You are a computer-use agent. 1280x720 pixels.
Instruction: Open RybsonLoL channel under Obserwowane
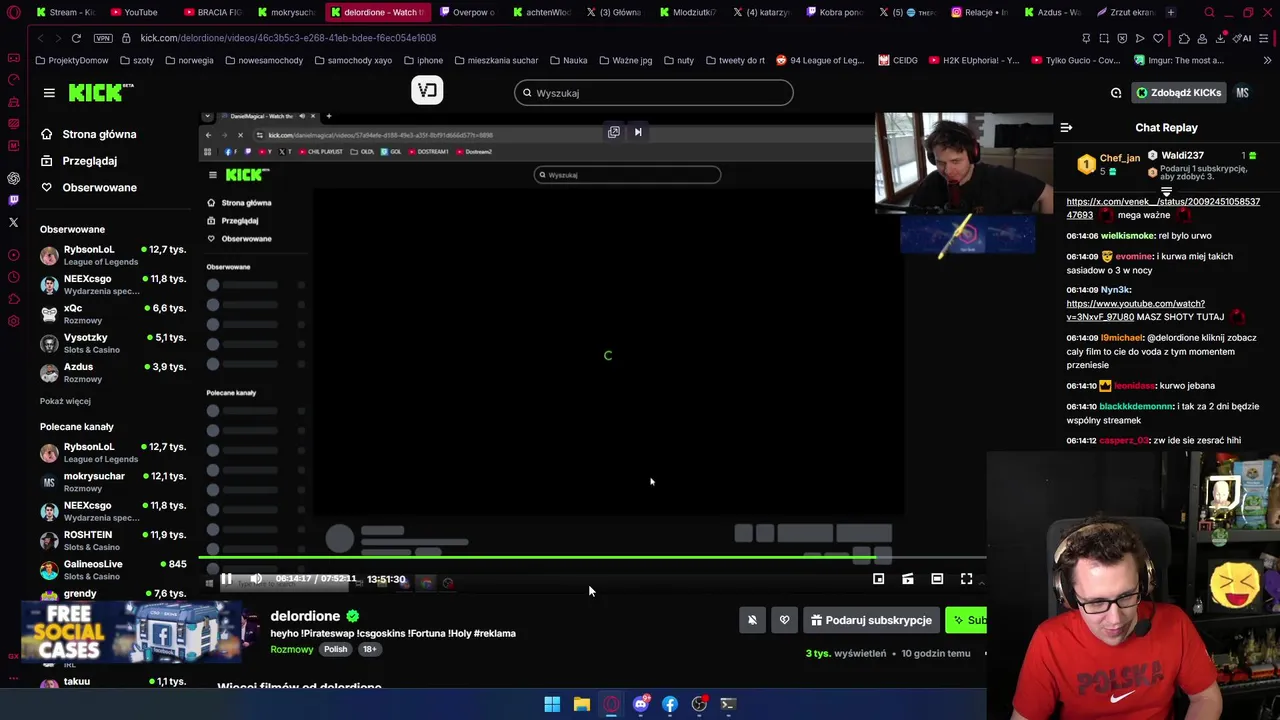pyautogui.click(x=113, y=255)
